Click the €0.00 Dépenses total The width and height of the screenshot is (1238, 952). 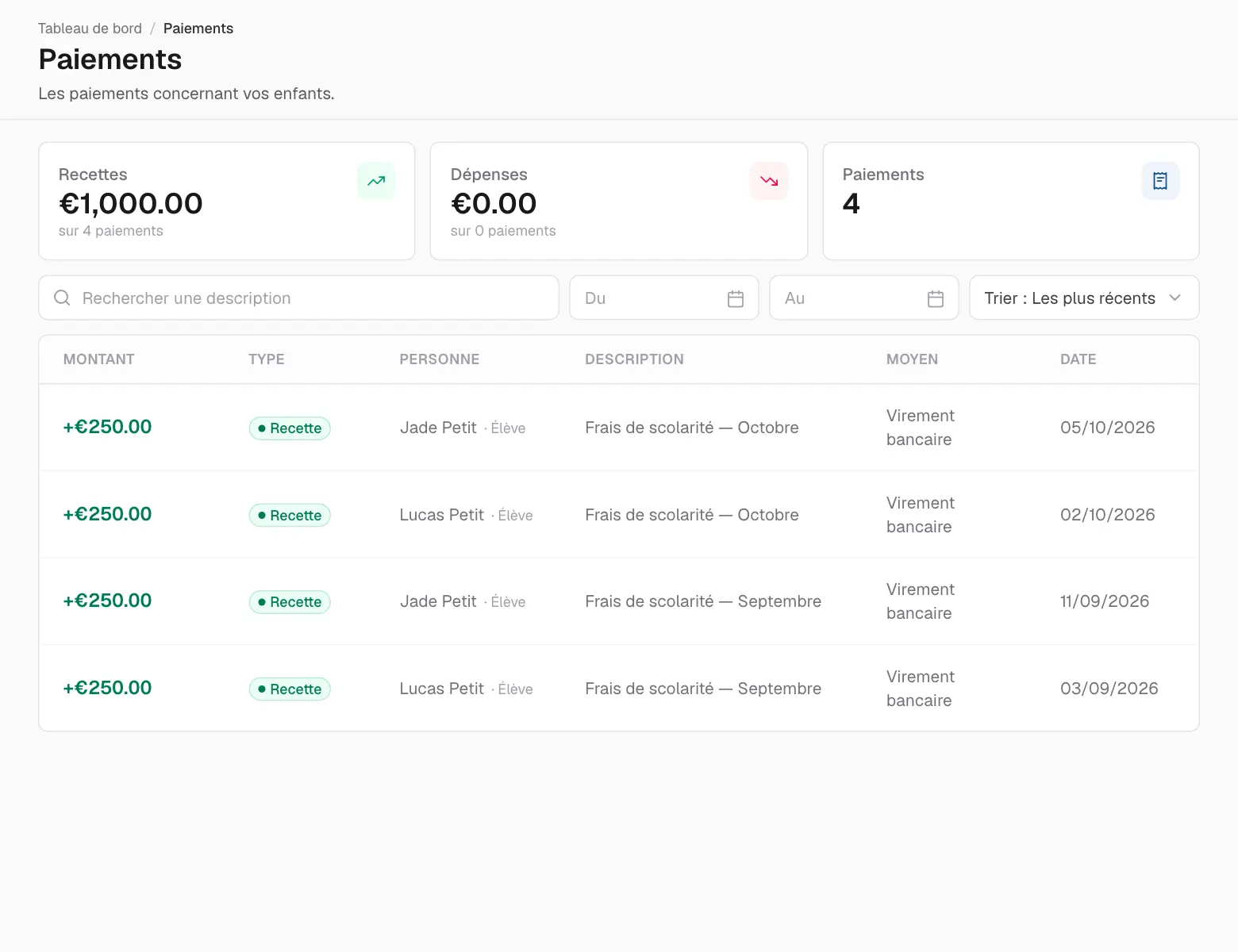pos(494,204)
